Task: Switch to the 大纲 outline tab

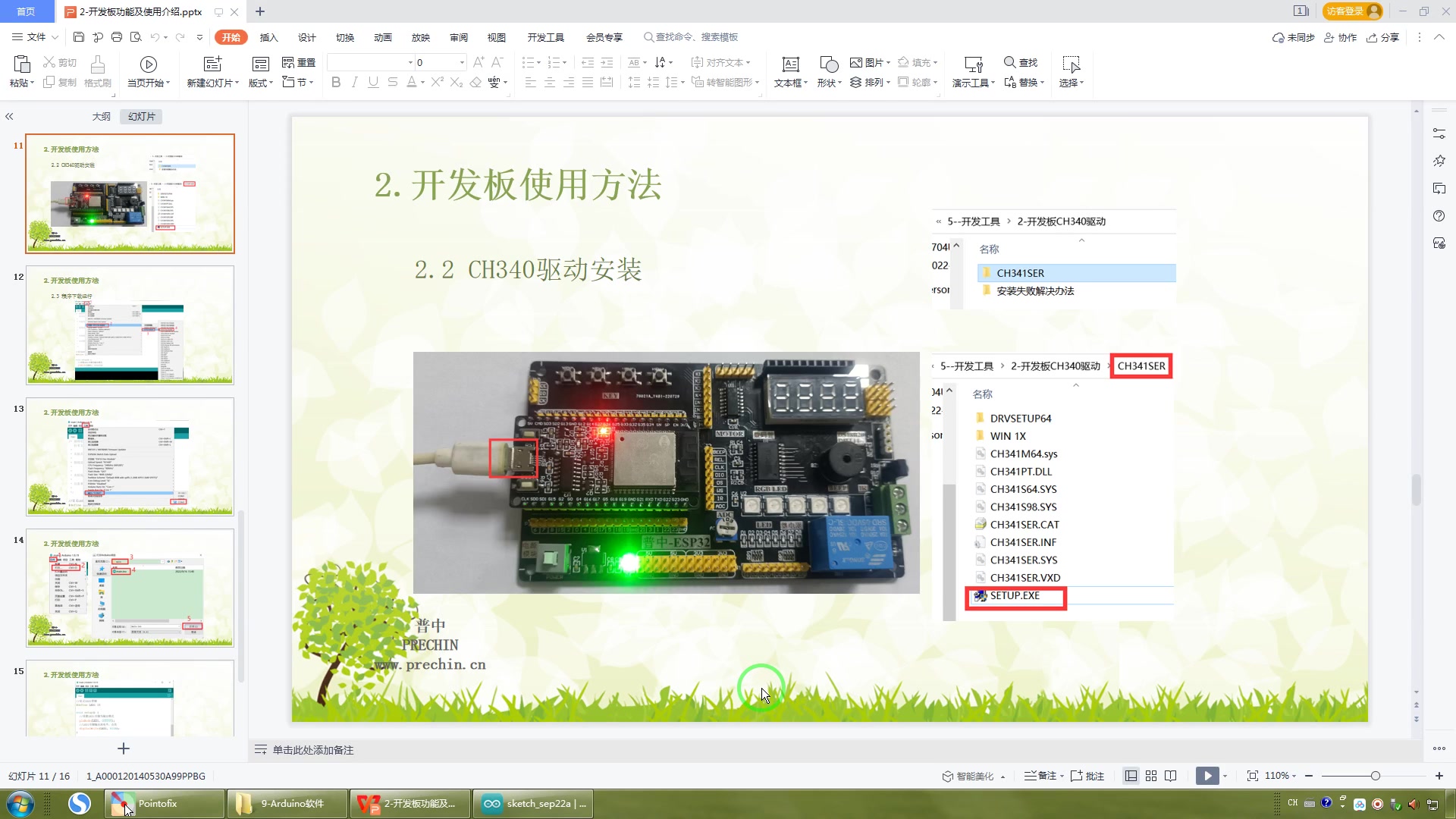Action: point(102,116)
